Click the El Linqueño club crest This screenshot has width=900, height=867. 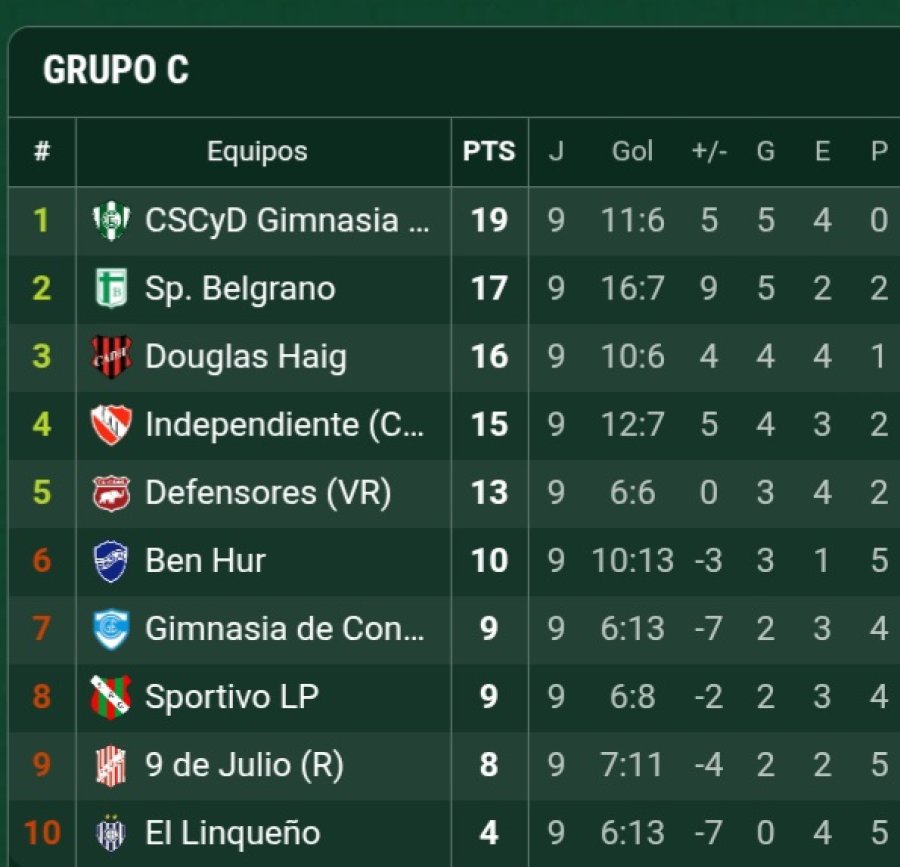111,832
